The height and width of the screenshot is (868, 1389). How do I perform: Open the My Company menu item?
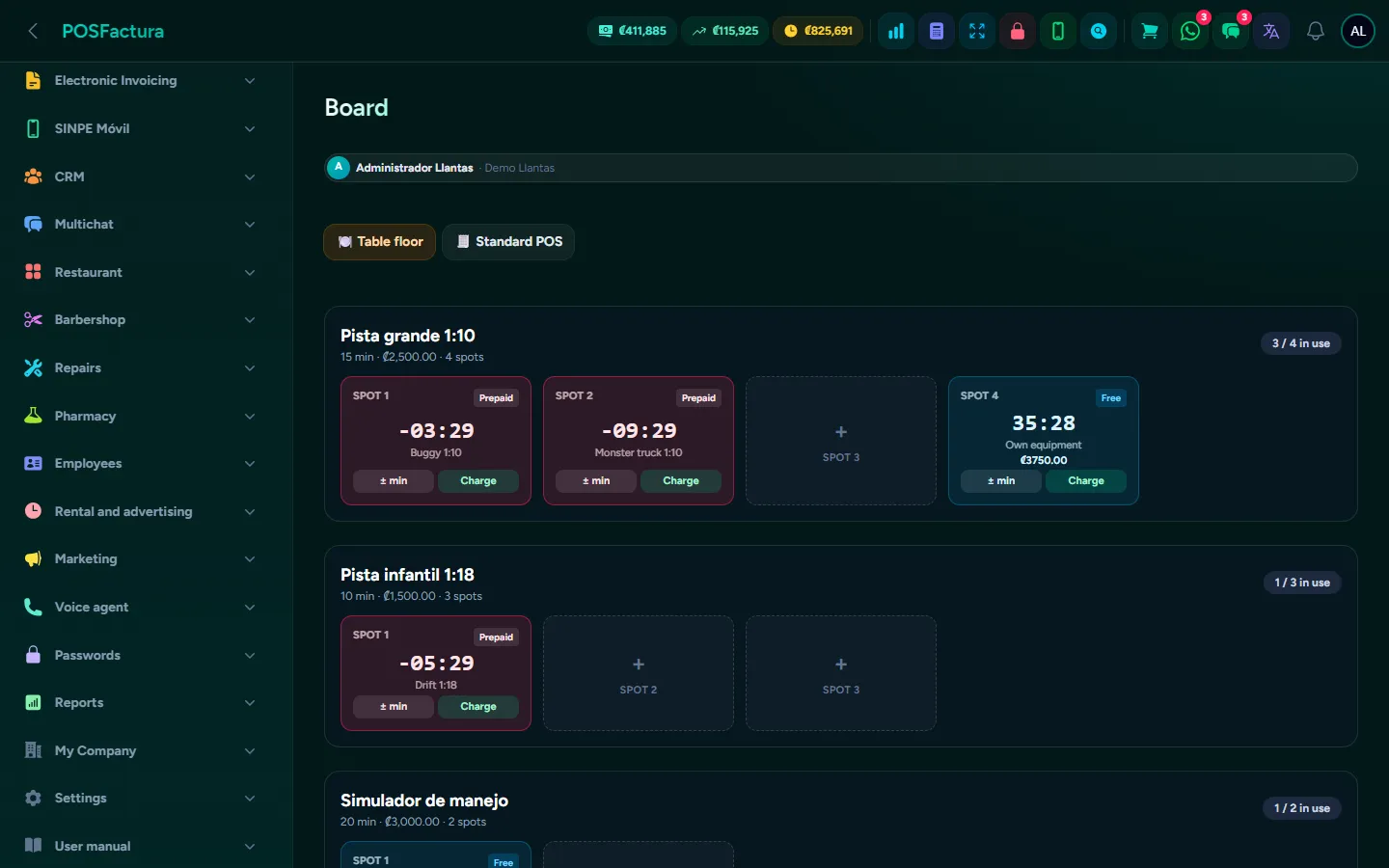(x=141, y=750)
